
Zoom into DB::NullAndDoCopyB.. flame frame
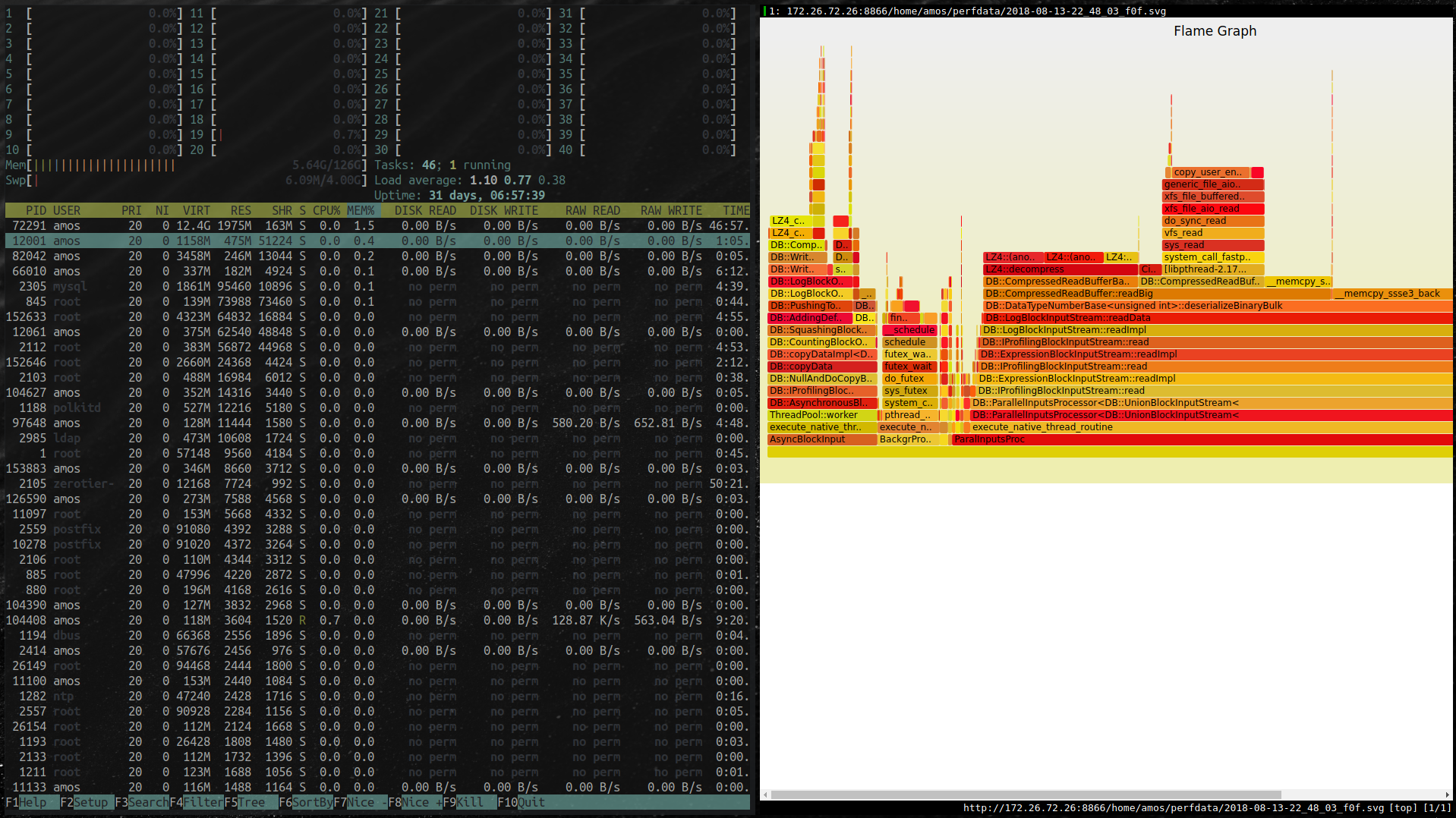(x=822, y=379)
